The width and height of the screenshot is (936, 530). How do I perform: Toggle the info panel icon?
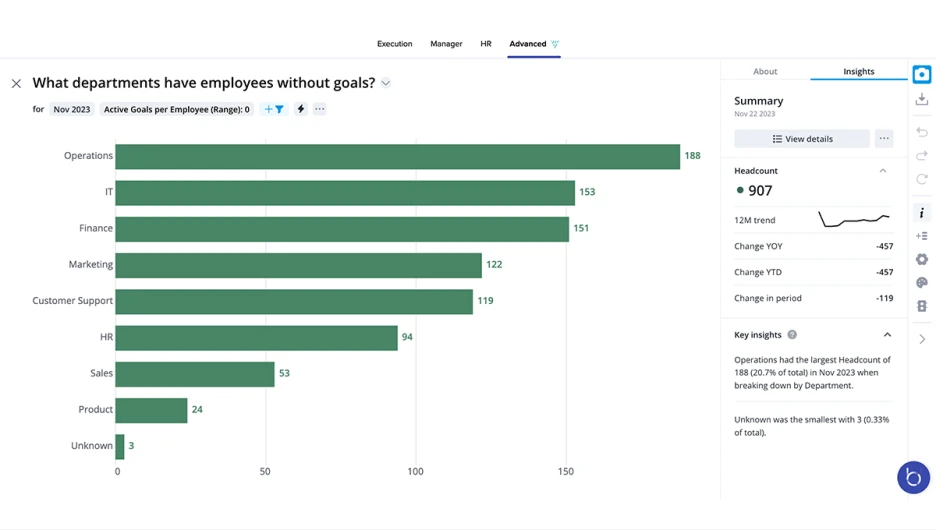[x=921, y=213]
